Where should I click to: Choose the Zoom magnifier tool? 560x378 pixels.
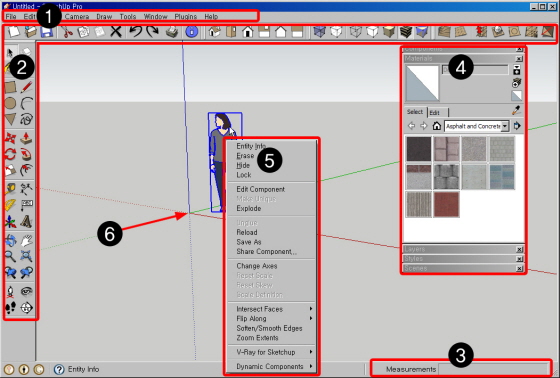10,256
